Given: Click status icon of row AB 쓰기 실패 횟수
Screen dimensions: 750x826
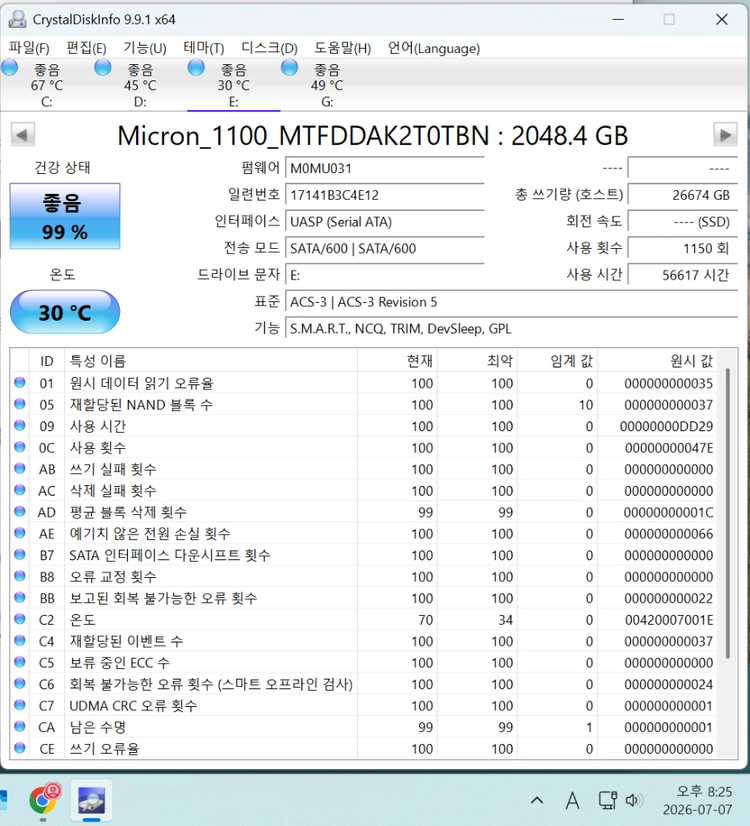Looking at the screenshot, I should tap(20, 468).
